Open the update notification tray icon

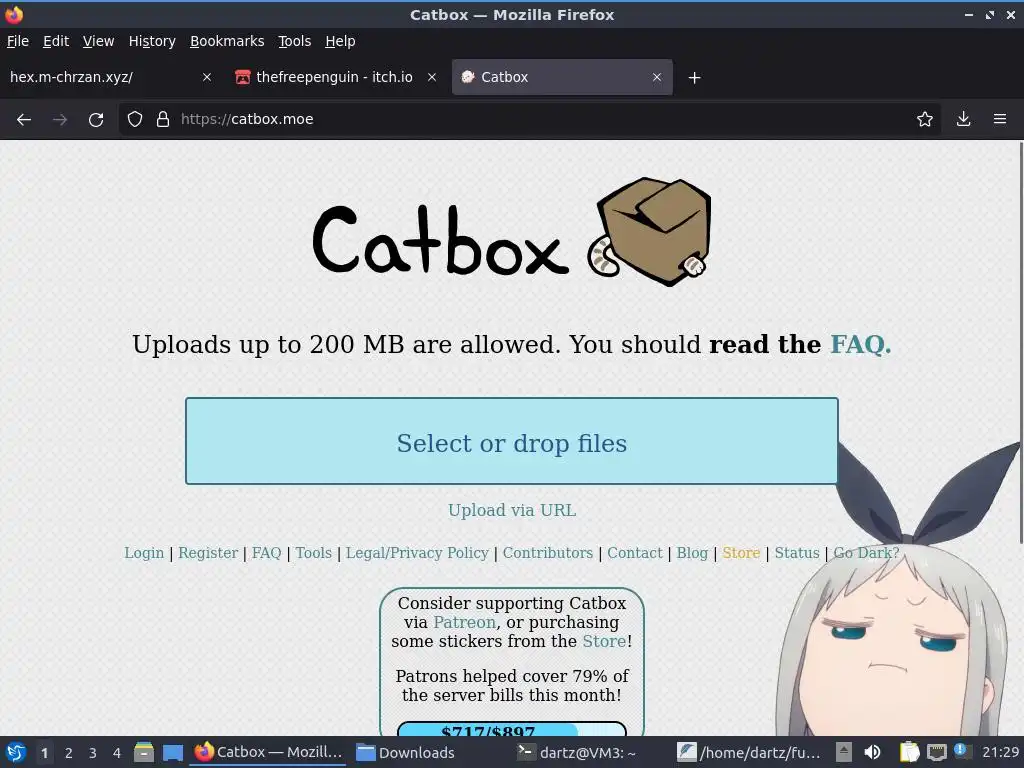[x=961, y=750]
